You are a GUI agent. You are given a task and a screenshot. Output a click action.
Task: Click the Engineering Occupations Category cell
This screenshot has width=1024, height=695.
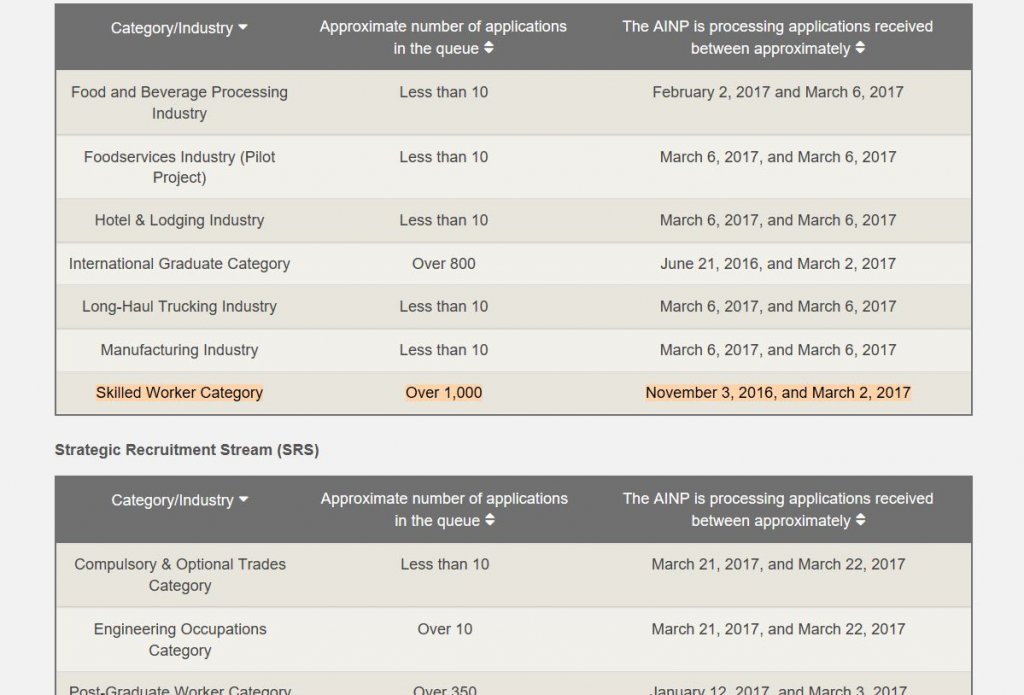coord(180,640)
